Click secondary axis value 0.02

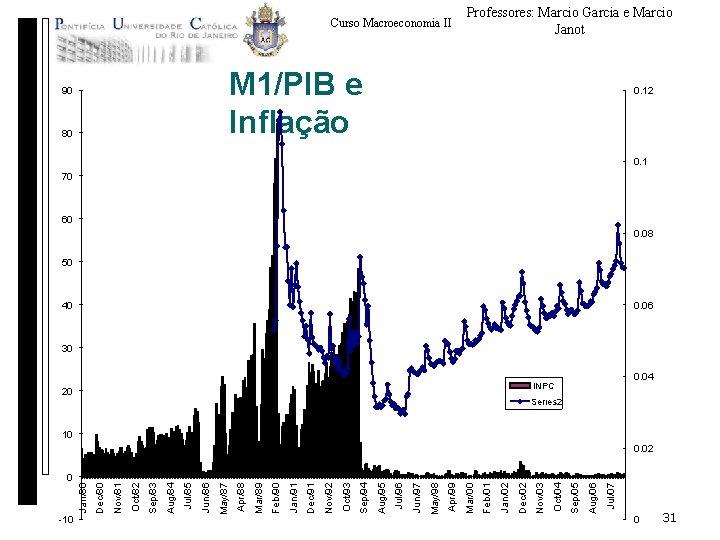click(643, 448)
